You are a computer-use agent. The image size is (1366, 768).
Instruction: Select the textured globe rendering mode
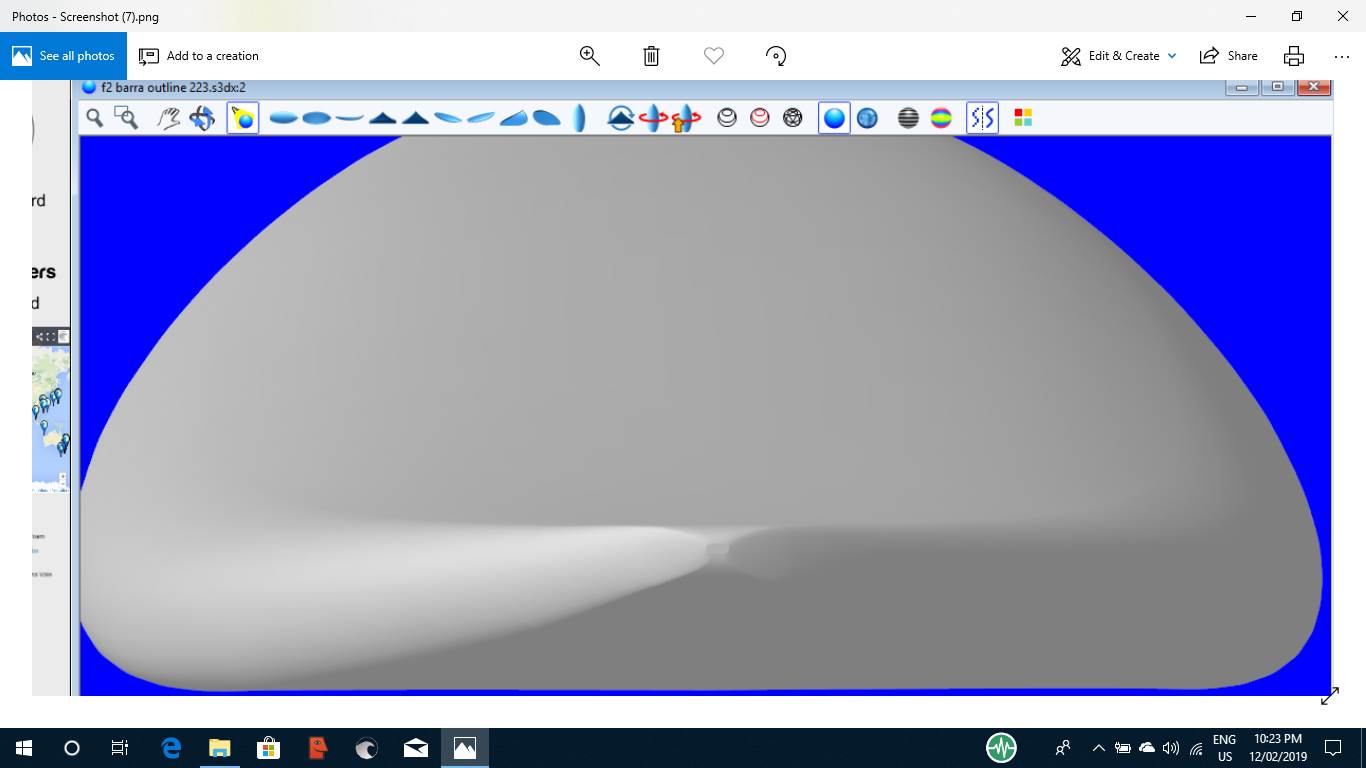click(x=866, y=117)
